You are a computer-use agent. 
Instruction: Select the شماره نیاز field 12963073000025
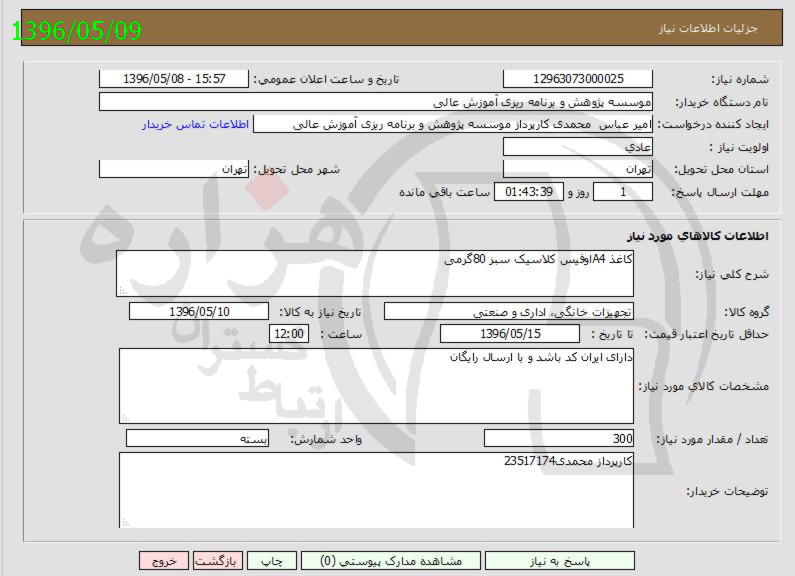(x=577, y=79)
